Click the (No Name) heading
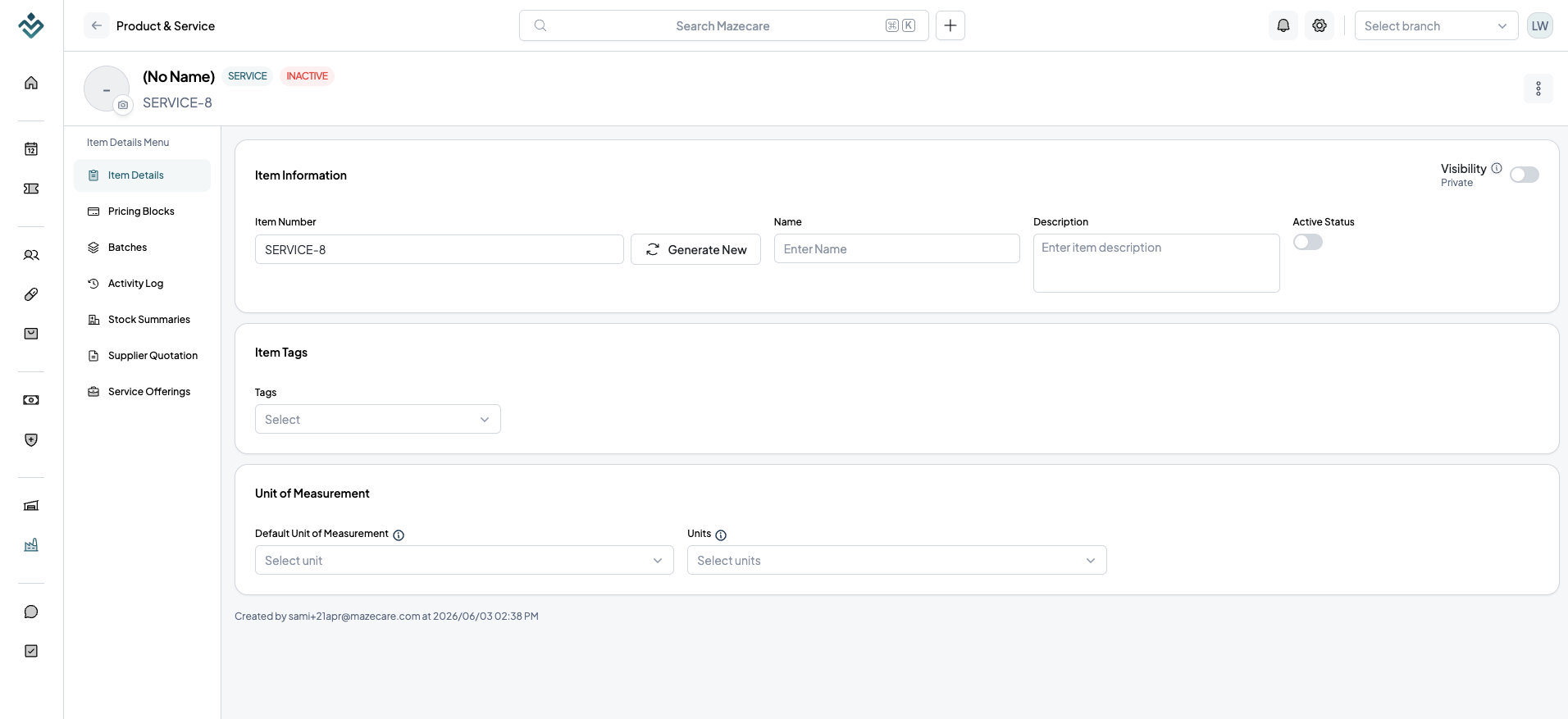 pos(179,76)
